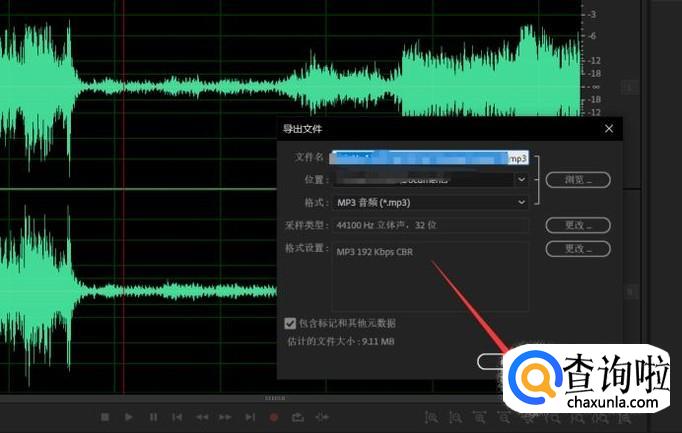Zoom in time on the waveform
The width and height of the screenshot is (682, 433).
(x=480, y=418)
